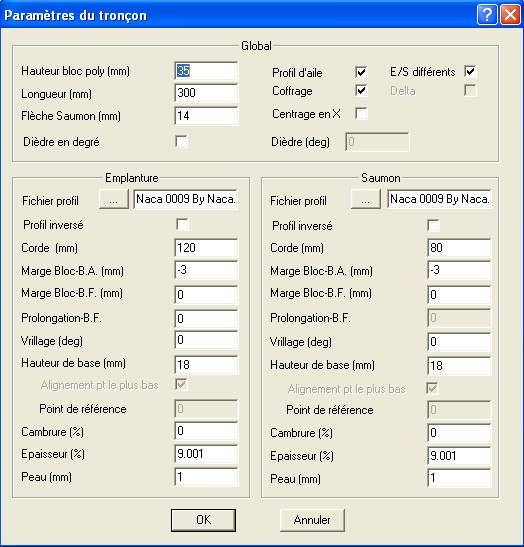Browse for the Saumon profile file

pyautogui.click(x=366, y=200)
